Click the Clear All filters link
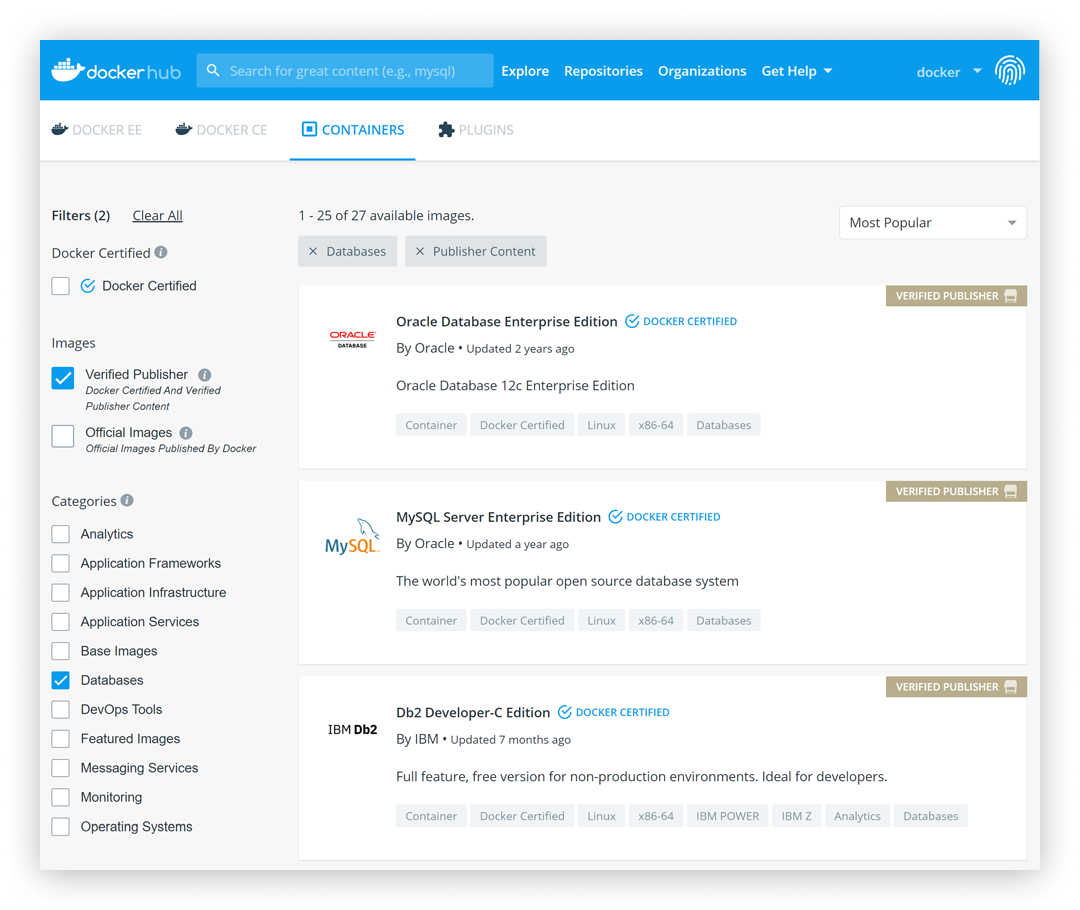This screenshot has height=910, width=1080. [157, 216]
